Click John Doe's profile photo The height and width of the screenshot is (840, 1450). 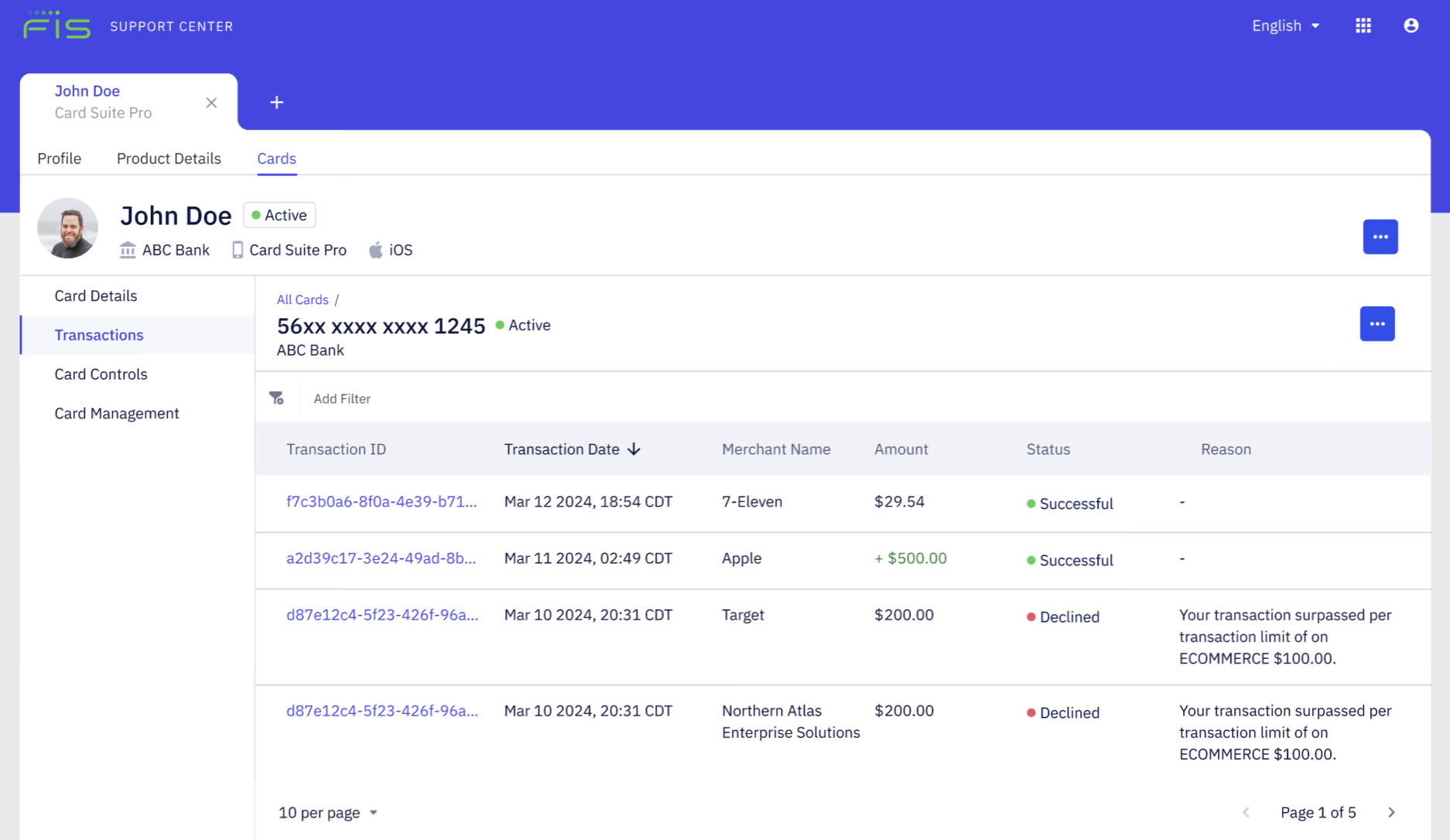pyautogui.click(x=67, y=228)
